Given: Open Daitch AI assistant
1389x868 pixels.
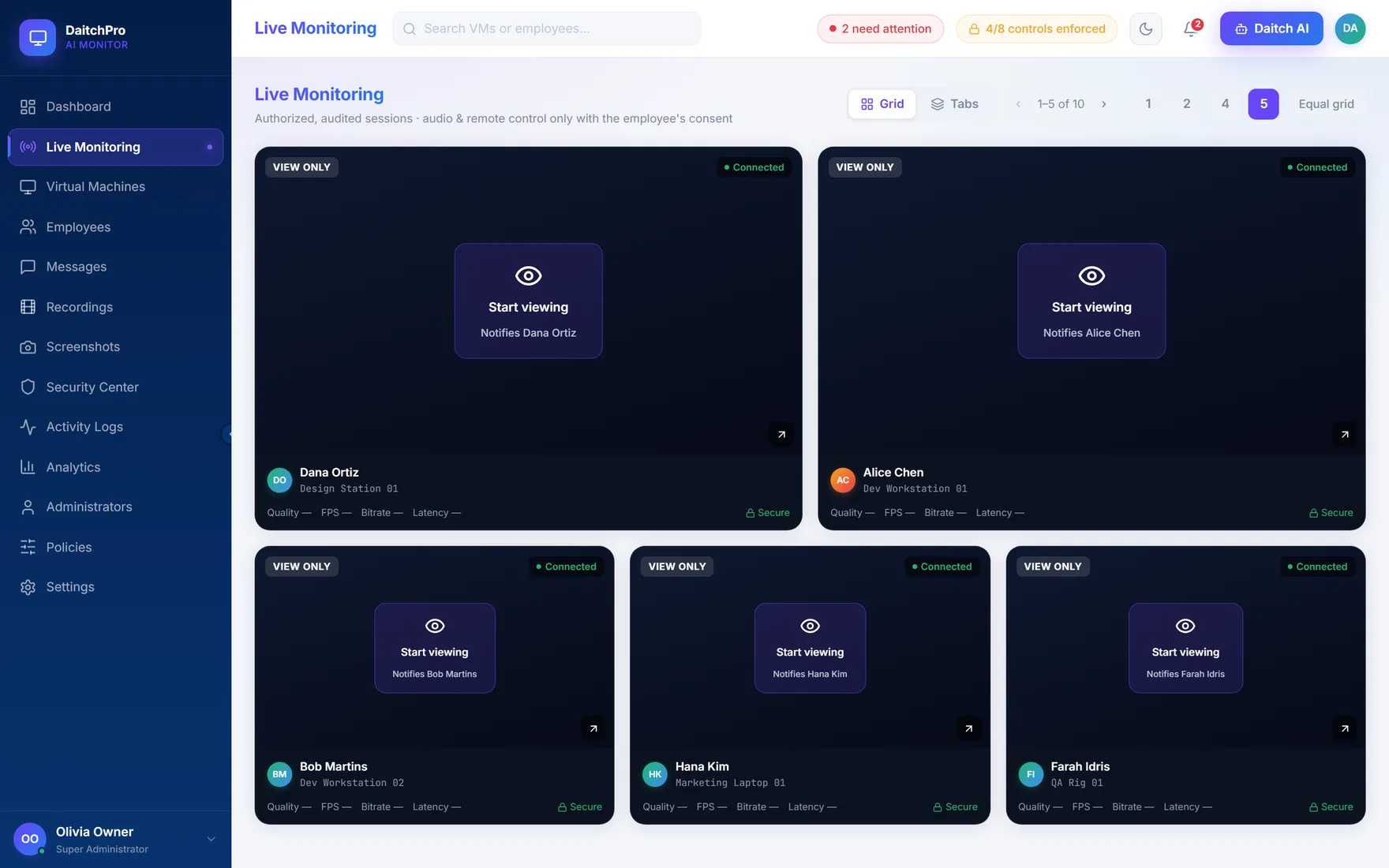Looking at the screenshot, I should [1271, 29].
